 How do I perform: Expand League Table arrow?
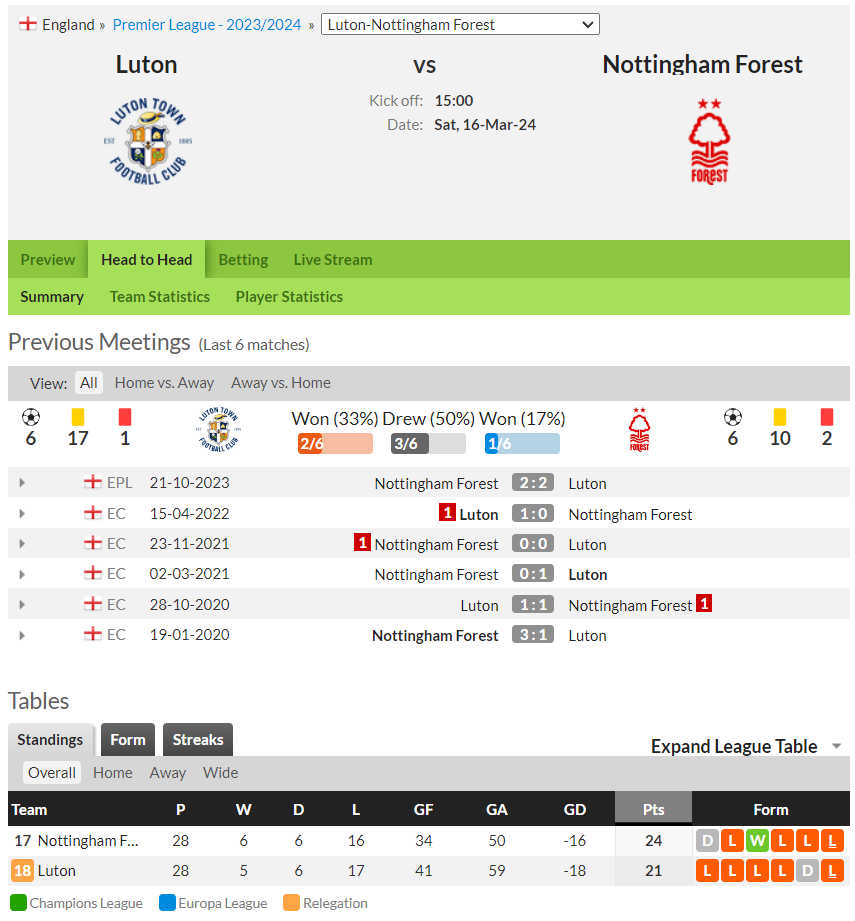(x=837, y=746)
